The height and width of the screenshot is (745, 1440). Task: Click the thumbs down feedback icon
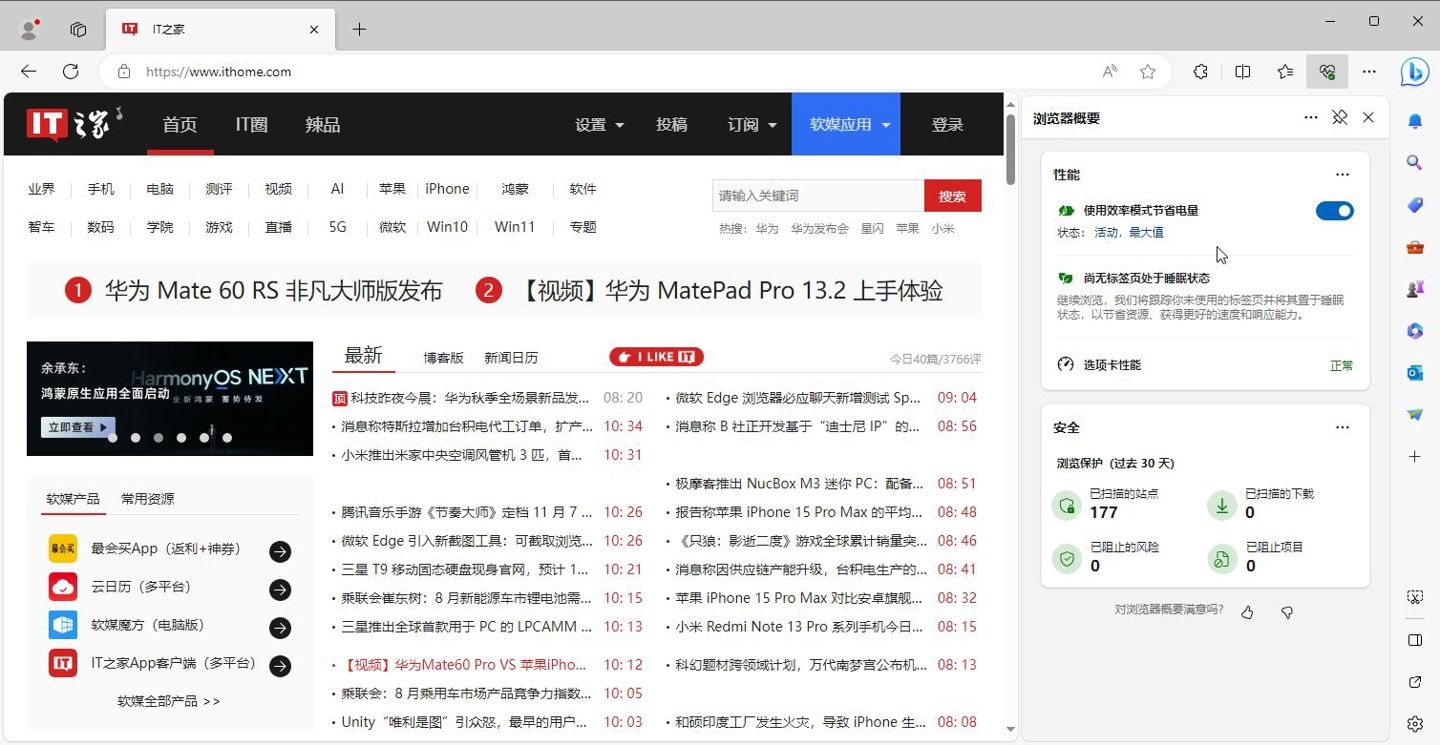click(x=1287, y=612)
